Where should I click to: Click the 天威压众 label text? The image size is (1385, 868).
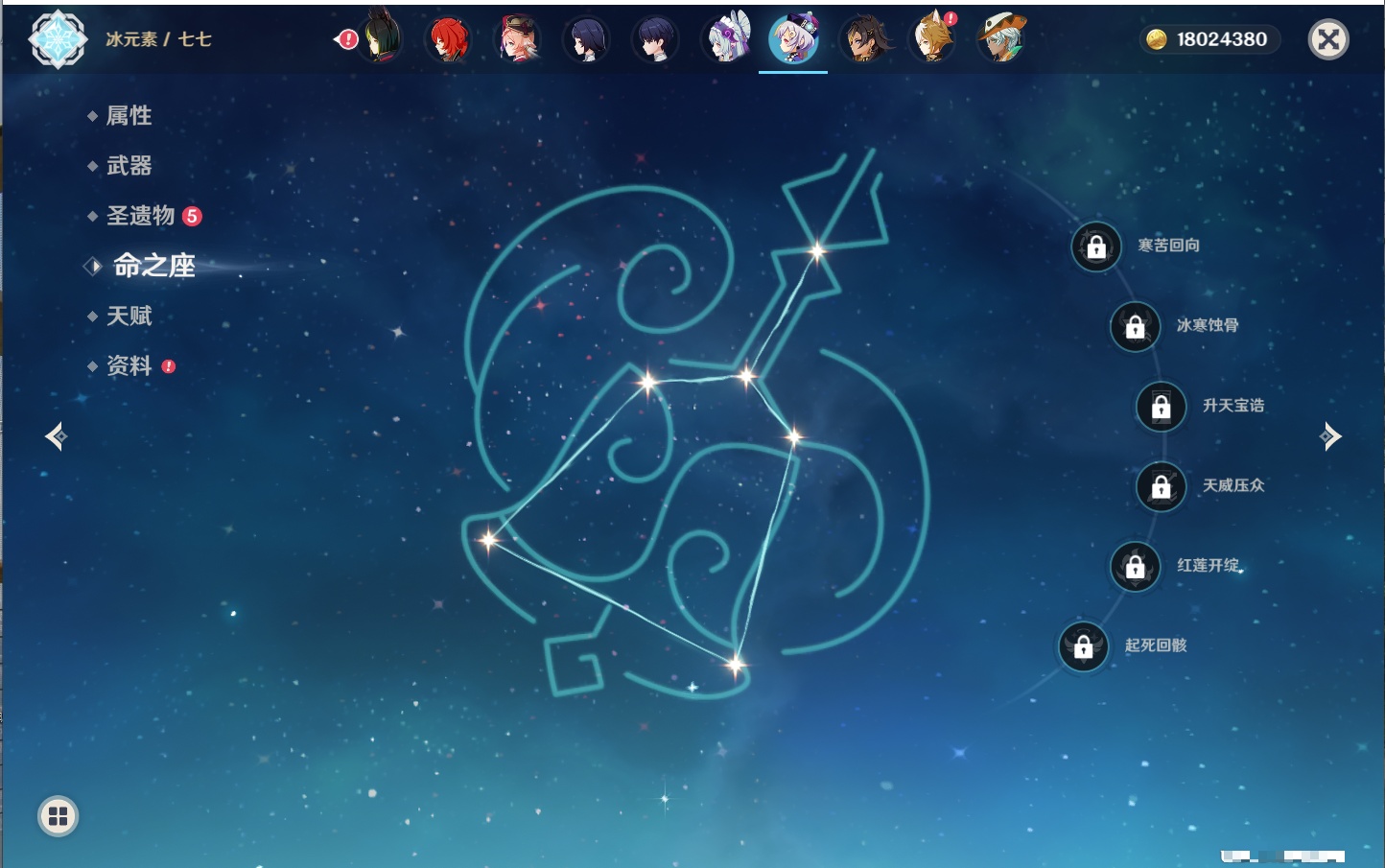[x=1233, y=485]
